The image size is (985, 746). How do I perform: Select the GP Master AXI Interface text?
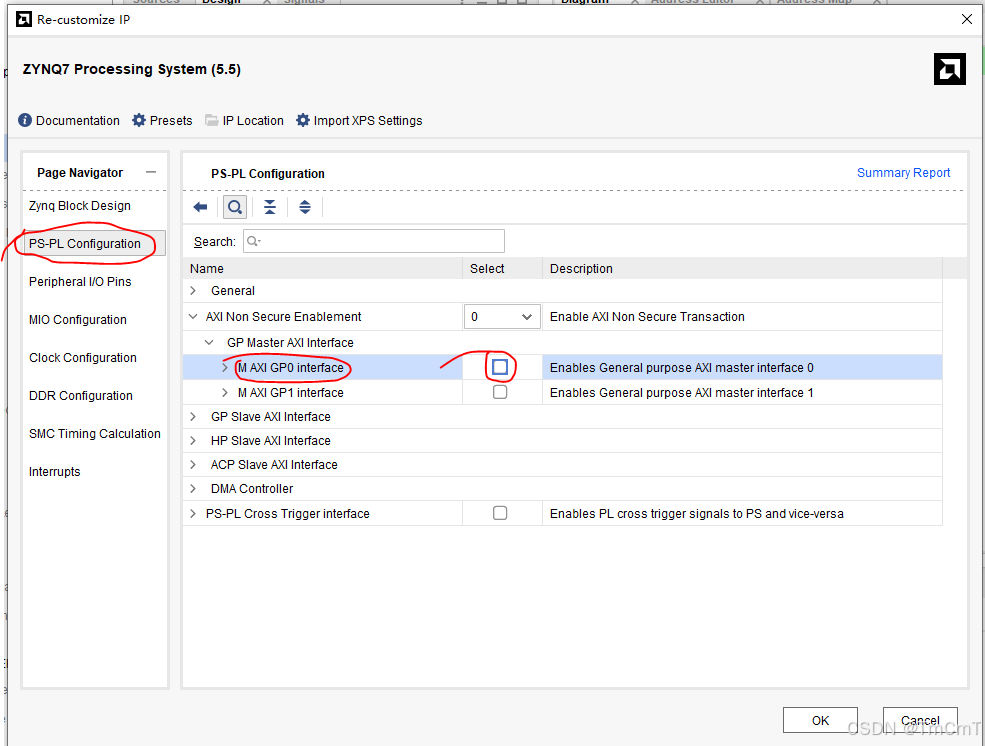pyautogui.click(x=290, y=343)
